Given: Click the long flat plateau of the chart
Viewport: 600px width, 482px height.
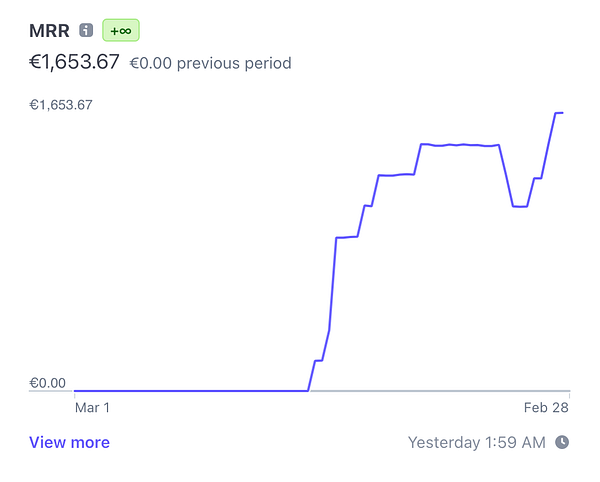Looking at the screenshot, I should [x=460, y=145].
